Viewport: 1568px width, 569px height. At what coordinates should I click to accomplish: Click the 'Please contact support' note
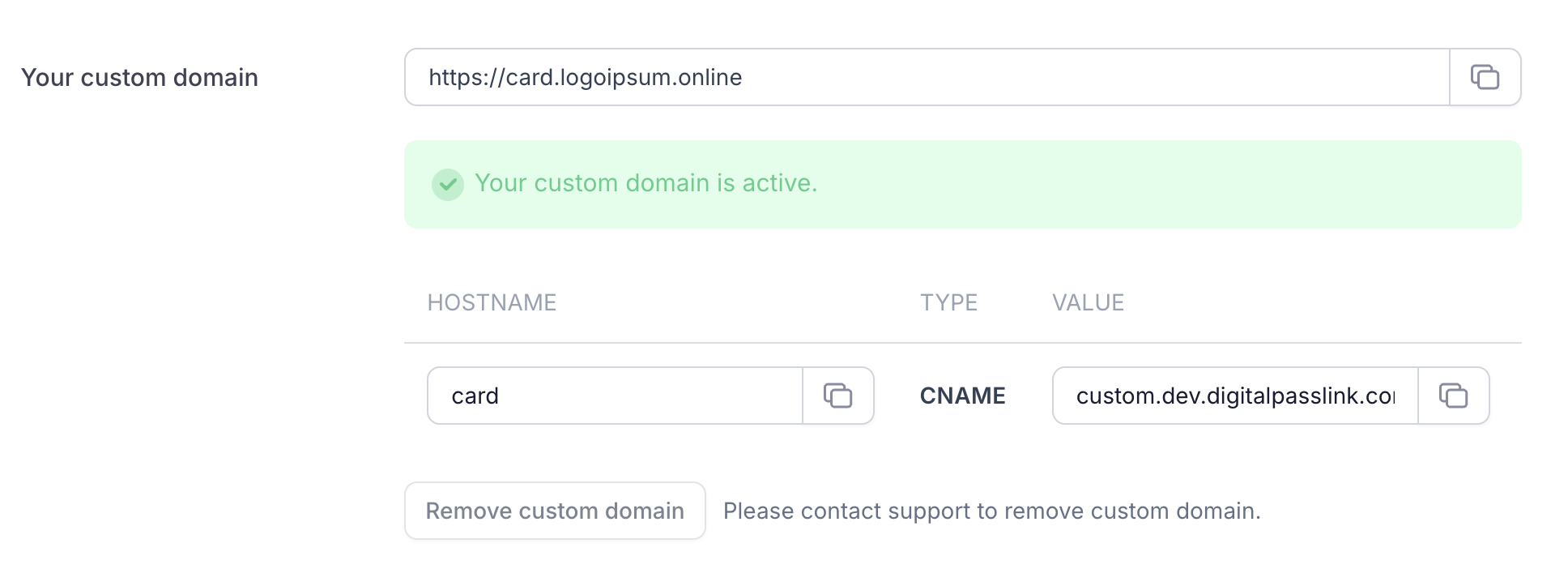(991, 511)
